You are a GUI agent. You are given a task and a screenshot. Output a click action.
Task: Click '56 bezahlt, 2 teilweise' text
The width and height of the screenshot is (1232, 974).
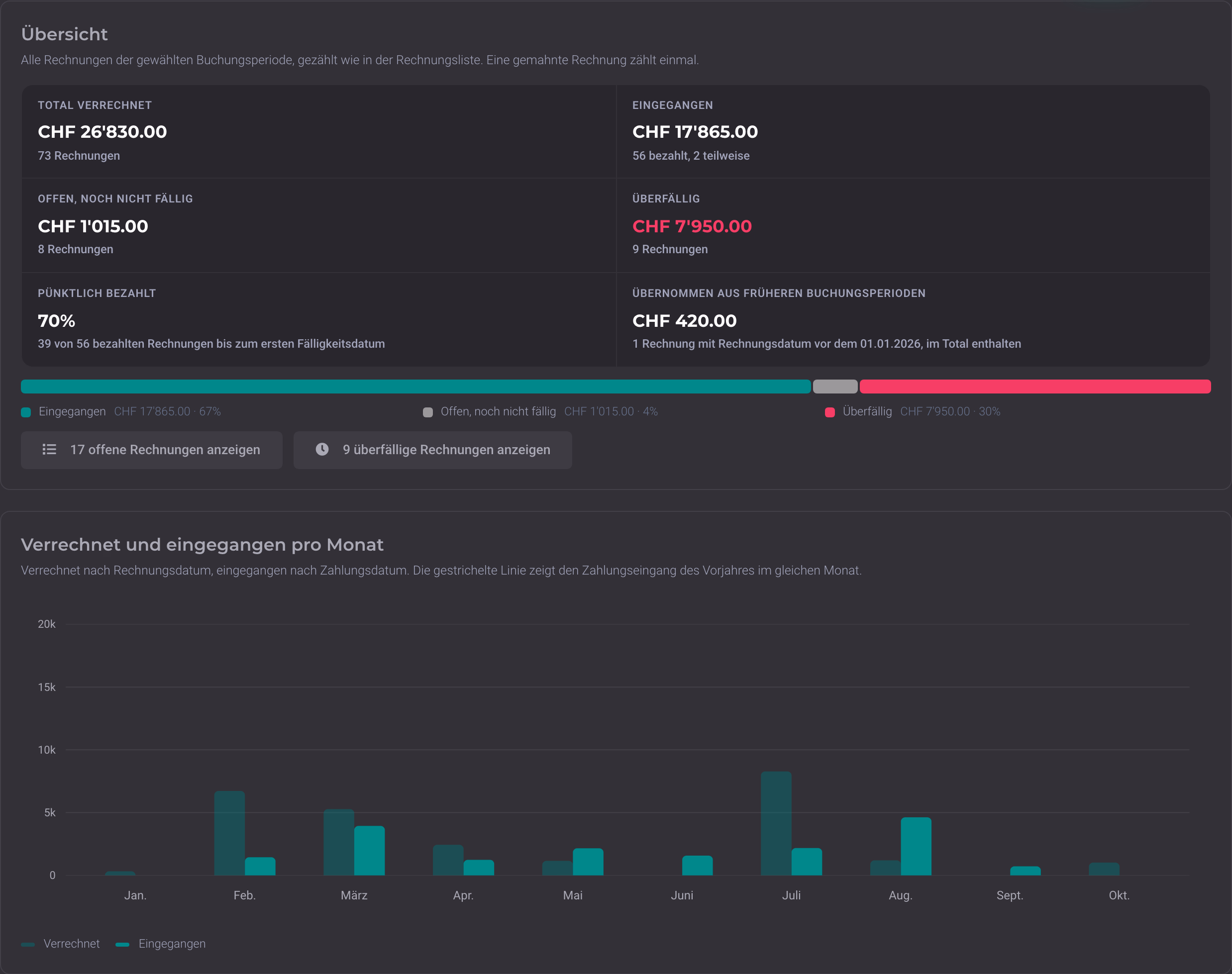[691, 156]
